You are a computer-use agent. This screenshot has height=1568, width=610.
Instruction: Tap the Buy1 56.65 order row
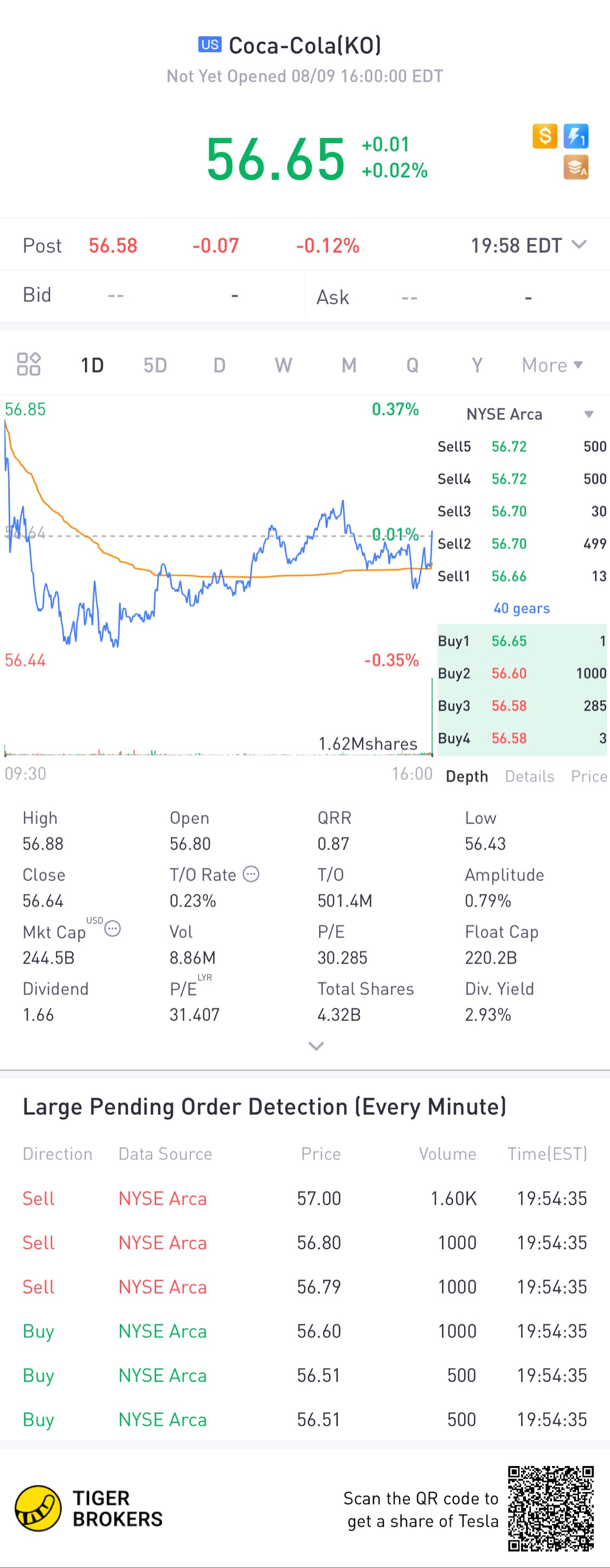coord(522,641)
